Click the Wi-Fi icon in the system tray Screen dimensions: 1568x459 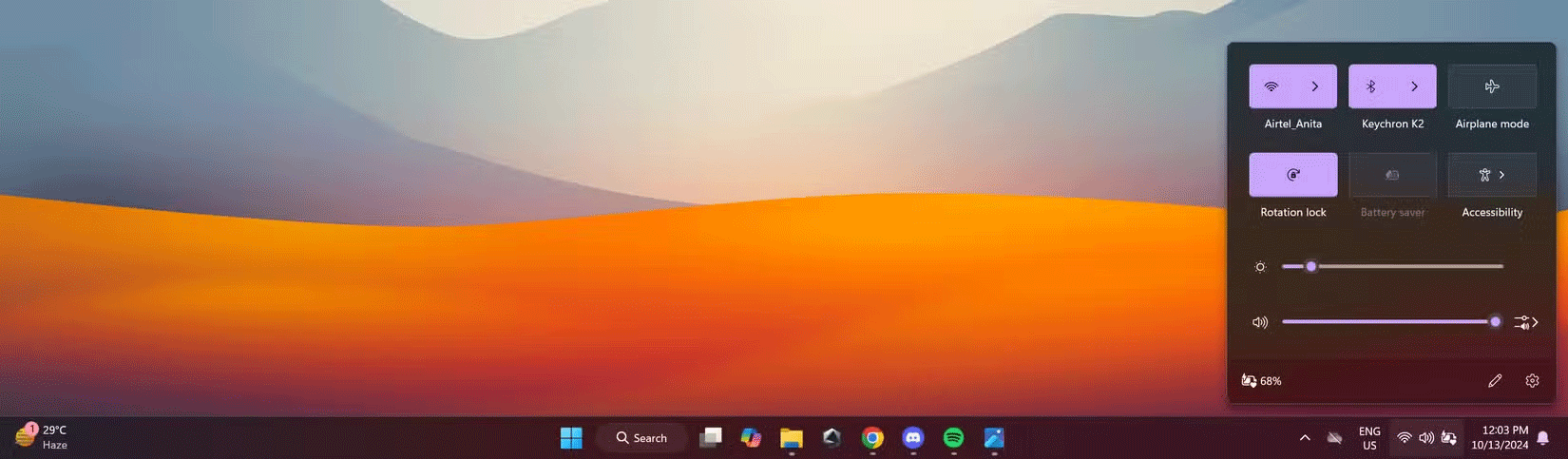tap(1404, 438)
